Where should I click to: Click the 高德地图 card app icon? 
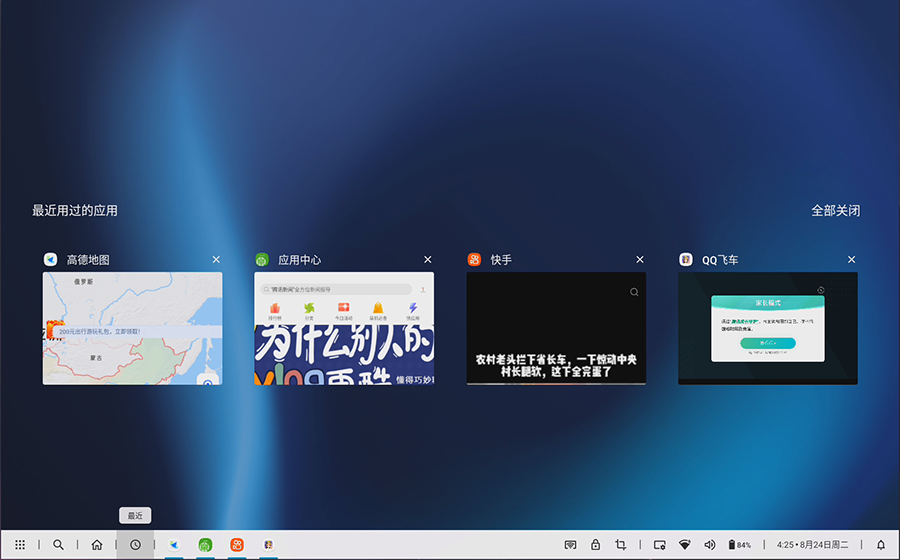pos(51,260)
